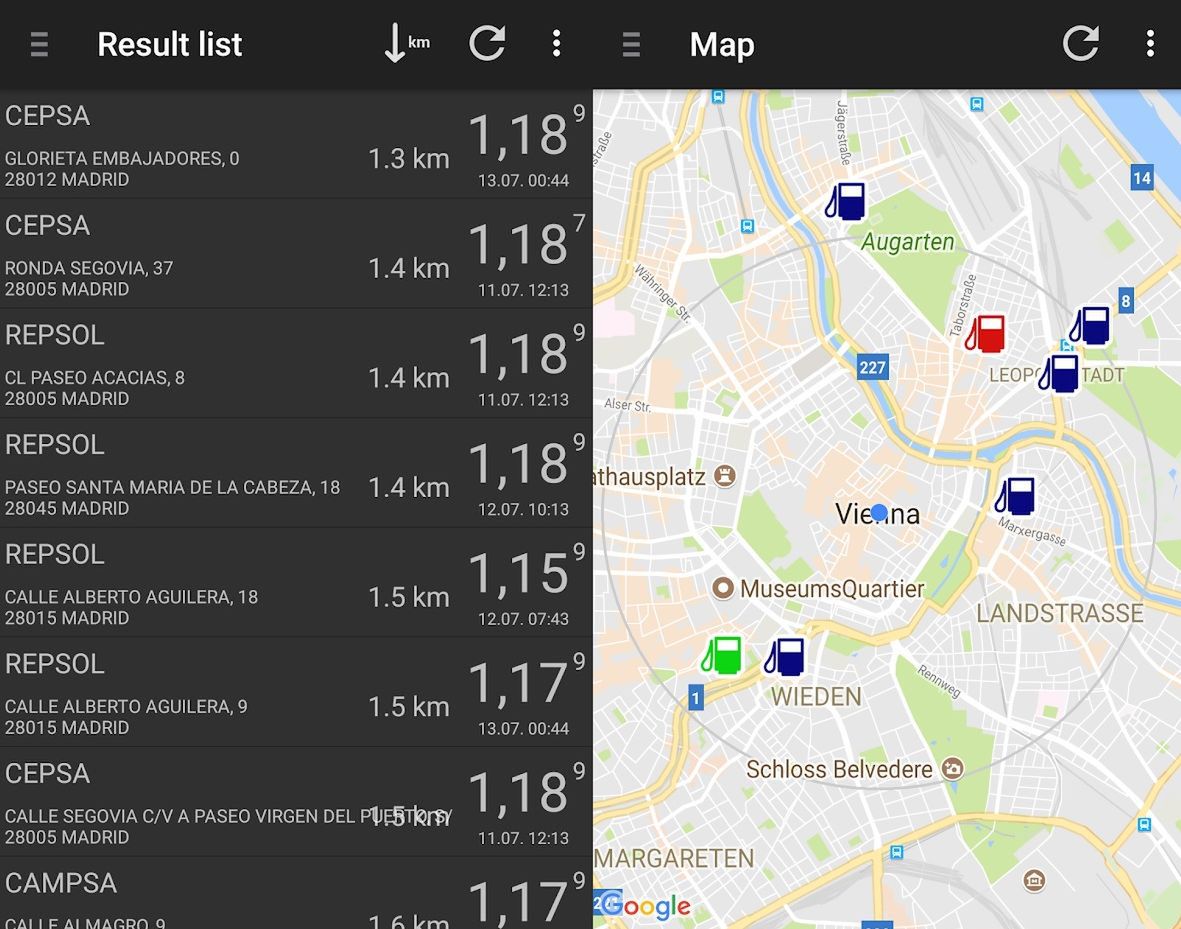This screenshot has width=1181, height=929.
Task: Tap the sort by km arrow icon
Action: coord(407,43)
